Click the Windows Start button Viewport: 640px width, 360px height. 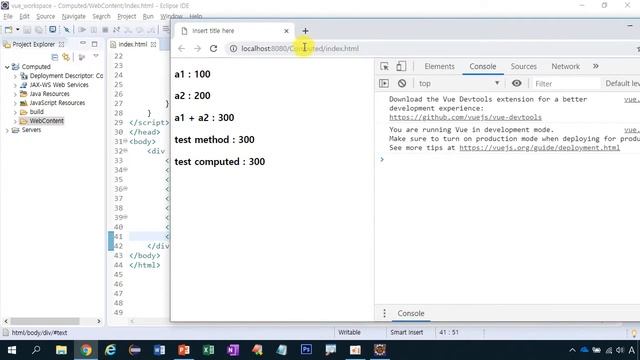point(12,350)
